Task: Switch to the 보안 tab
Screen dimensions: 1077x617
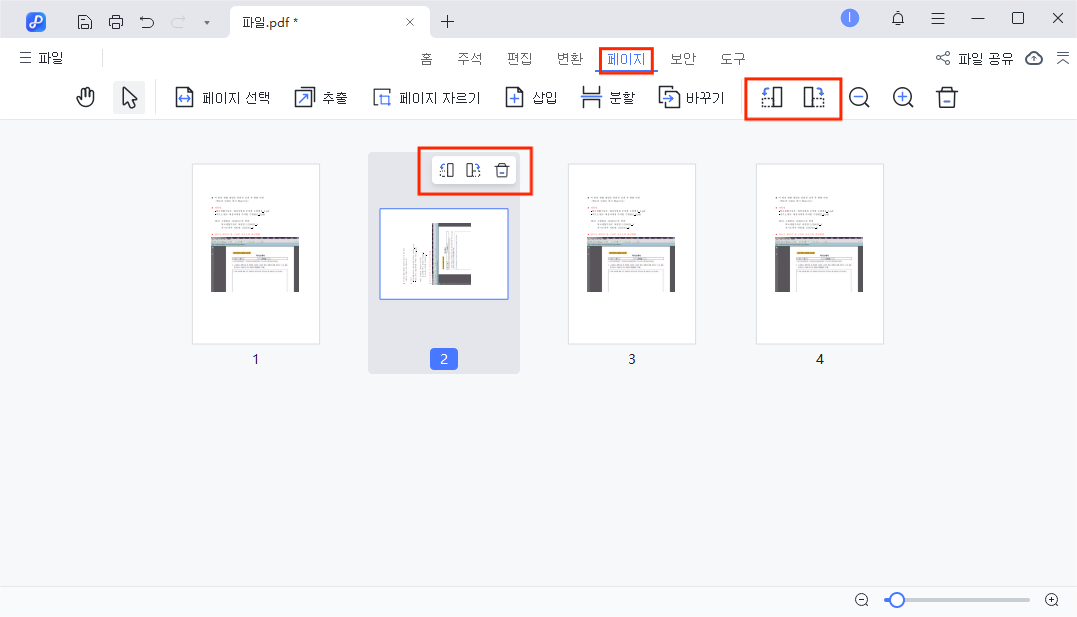Action: tap(683, 58)
